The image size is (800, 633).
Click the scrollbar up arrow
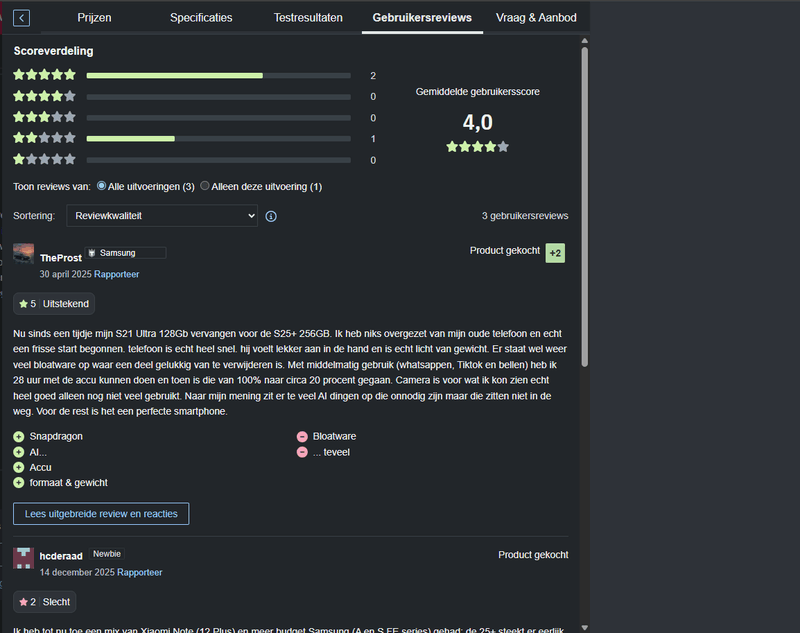pos(585,41)
